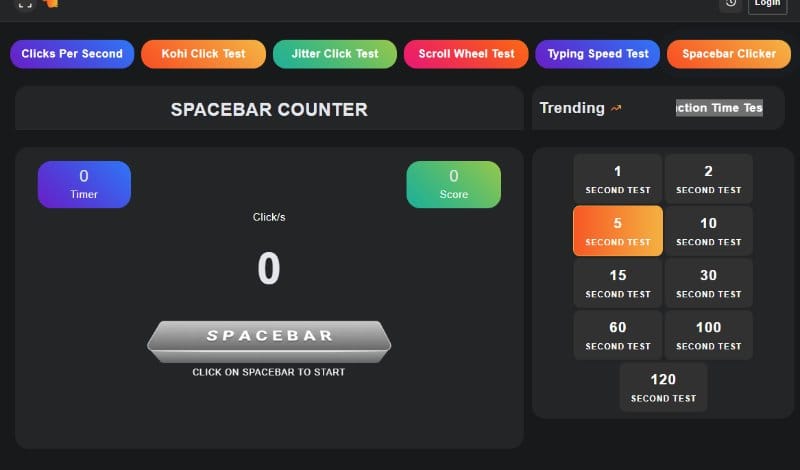This screenshot has width=800, height=470.
Task: Select the highlighted 5 second test
Action: (618, 231)
